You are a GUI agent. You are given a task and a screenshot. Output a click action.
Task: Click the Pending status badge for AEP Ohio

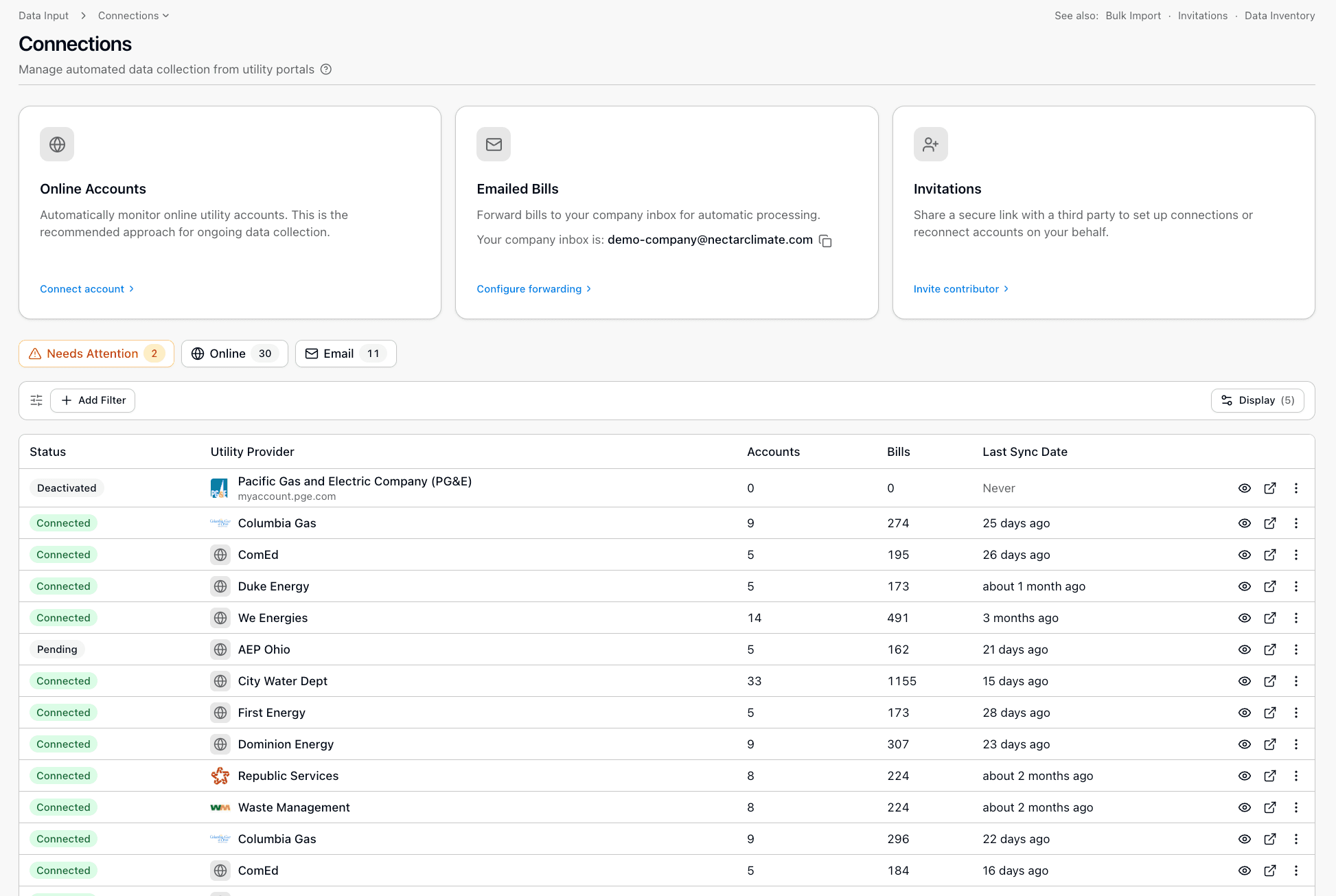coord(57,650)
